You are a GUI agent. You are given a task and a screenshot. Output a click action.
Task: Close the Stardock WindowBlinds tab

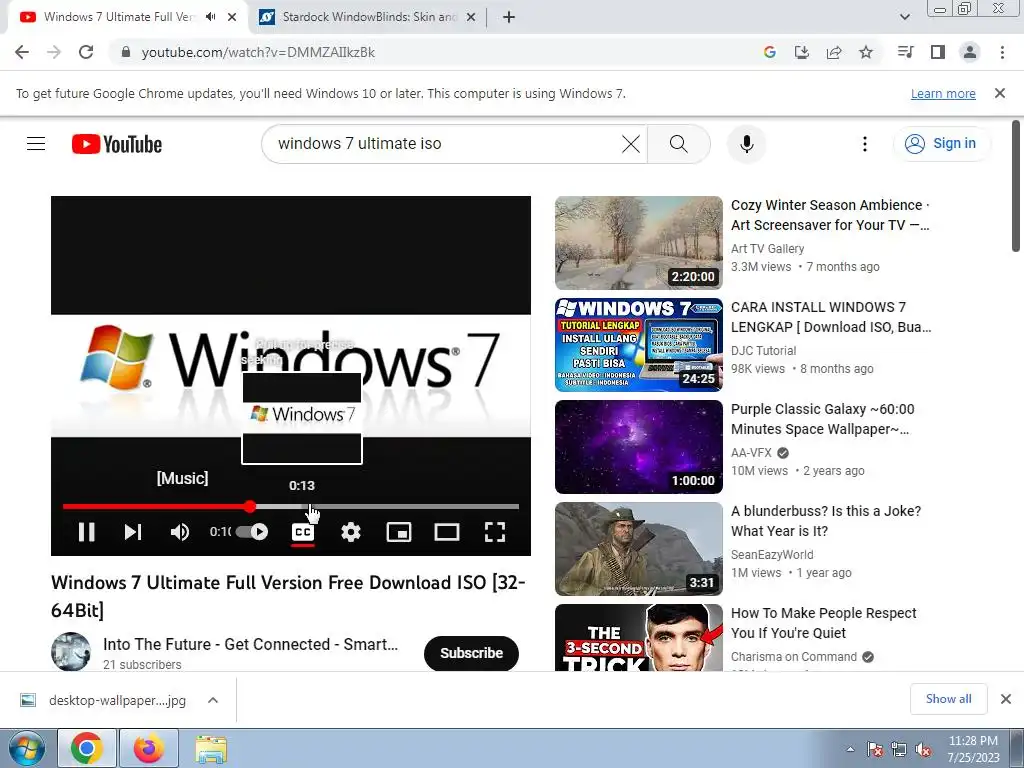pos(470,17)
